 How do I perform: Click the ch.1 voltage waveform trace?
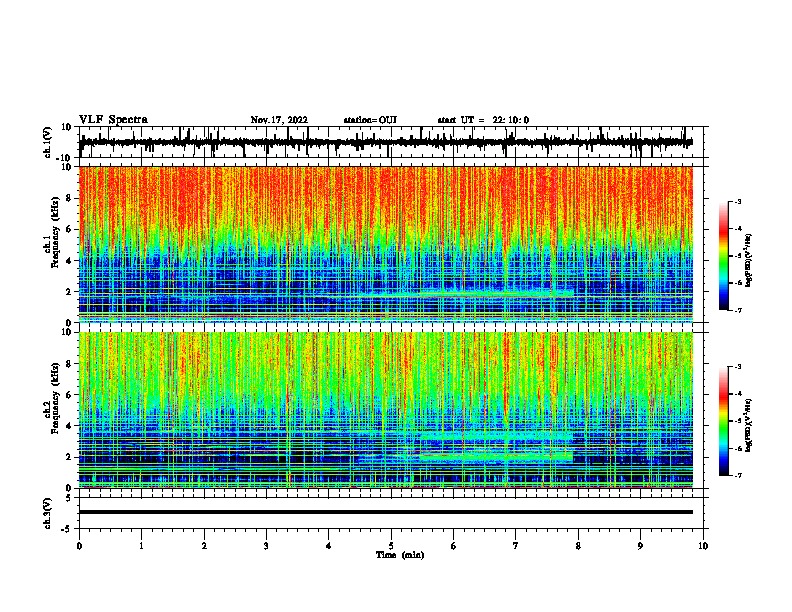click(386, 142)
